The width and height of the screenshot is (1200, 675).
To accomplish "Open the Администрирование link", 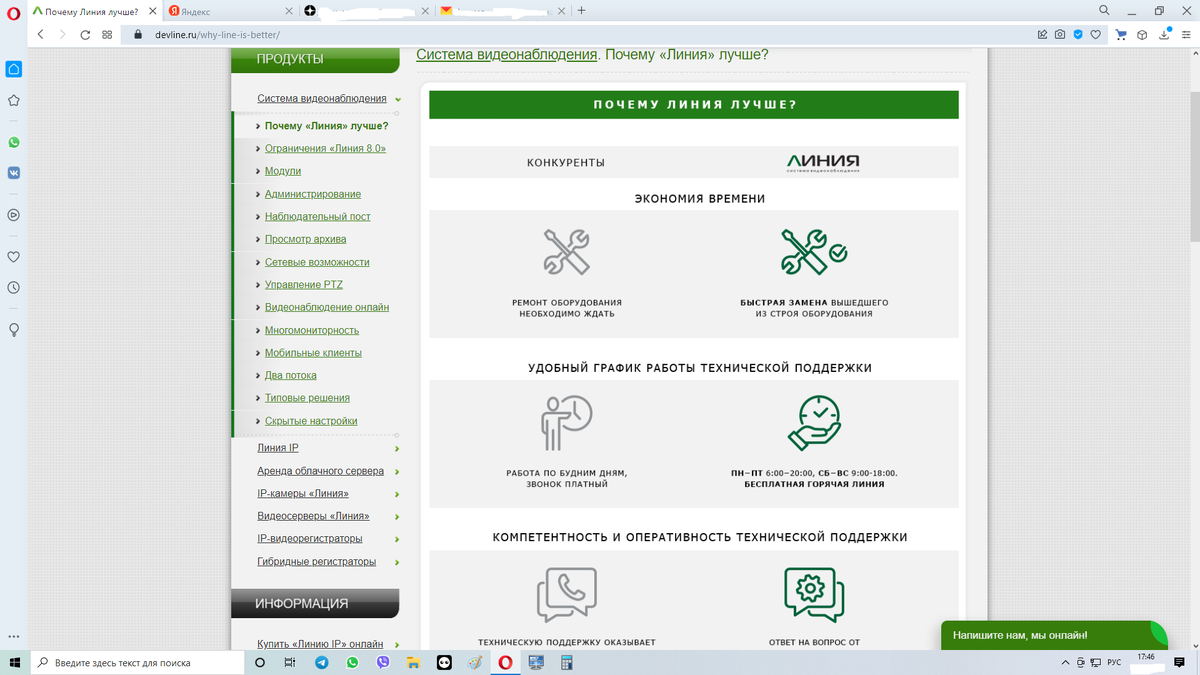I will point(313,194).
